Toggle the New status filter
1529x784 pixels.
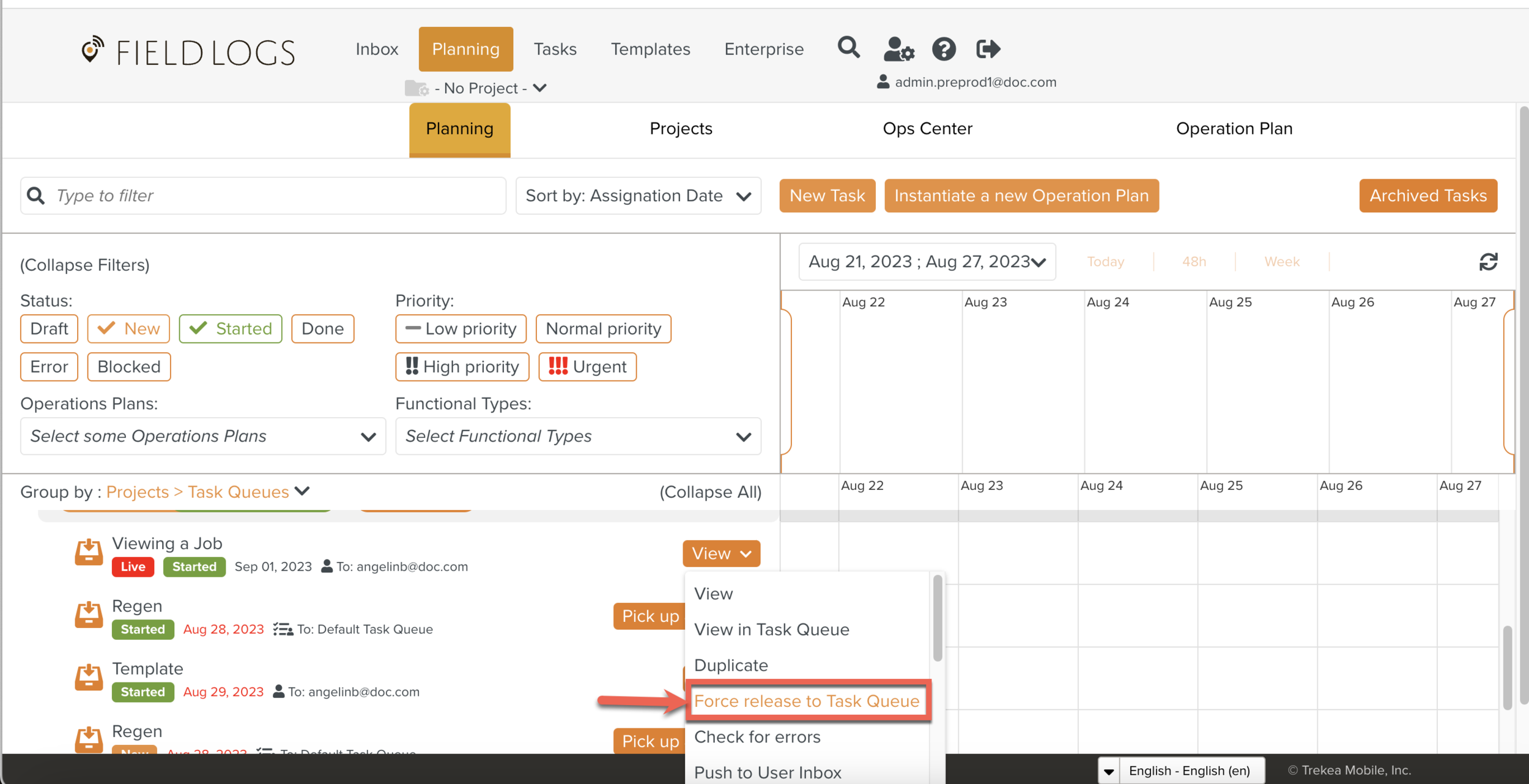tap(128, 329)
